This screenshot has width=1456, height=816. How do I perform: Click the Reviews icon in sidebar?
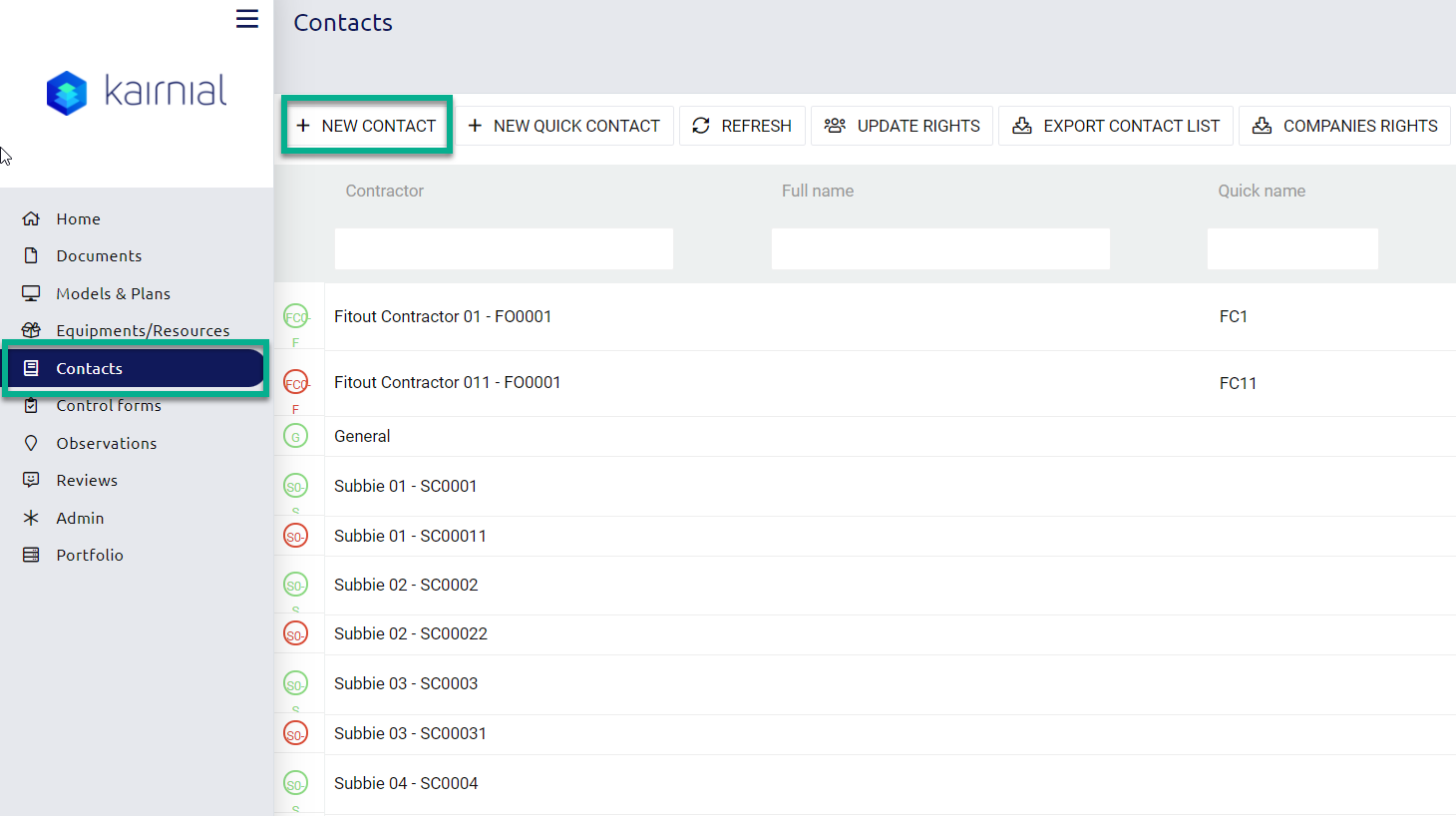tap(31, 480)
